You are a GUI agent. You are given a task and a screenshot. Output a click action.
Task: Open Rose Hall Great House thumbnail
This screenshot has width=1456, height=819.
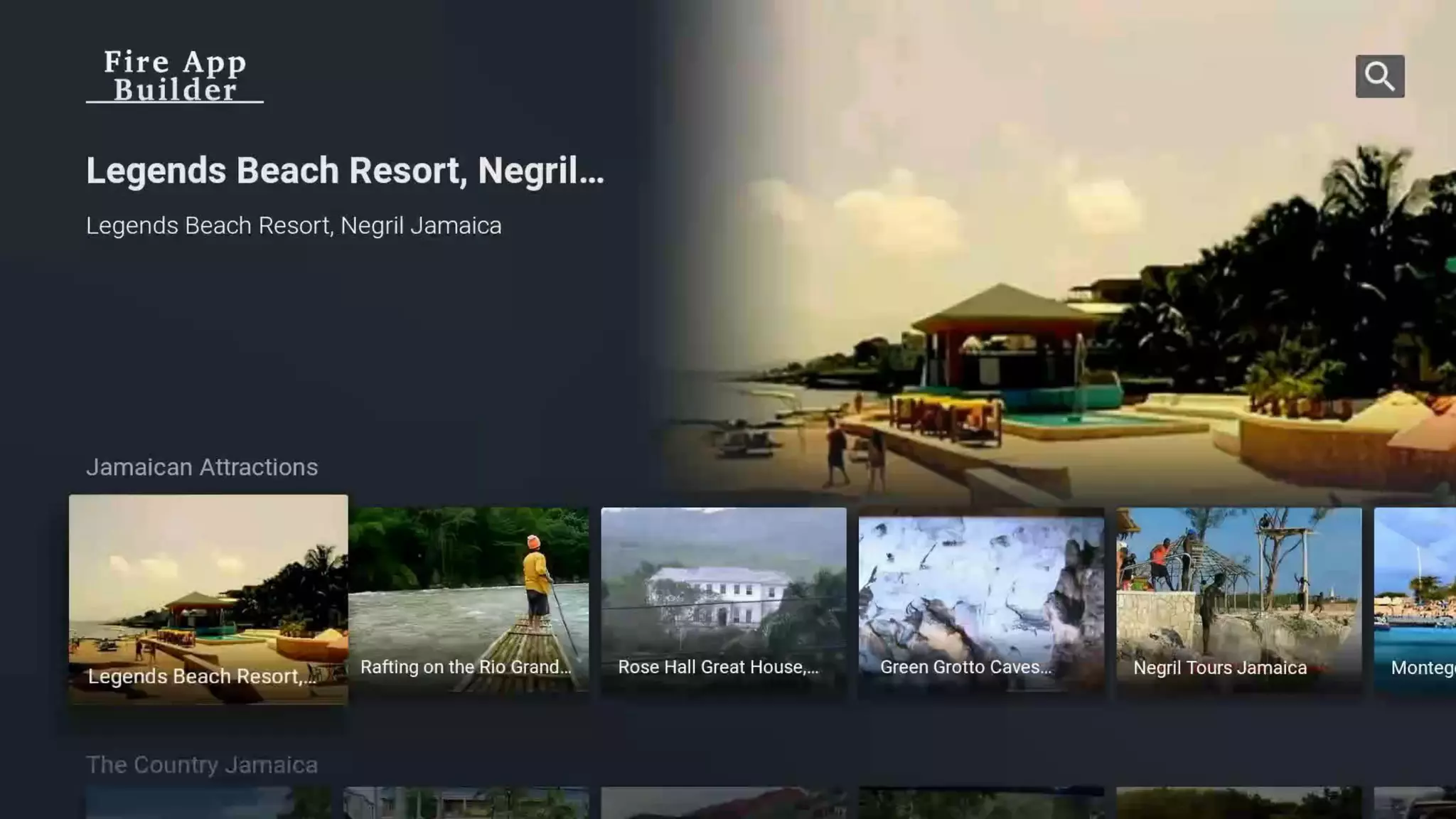point(724,599)
